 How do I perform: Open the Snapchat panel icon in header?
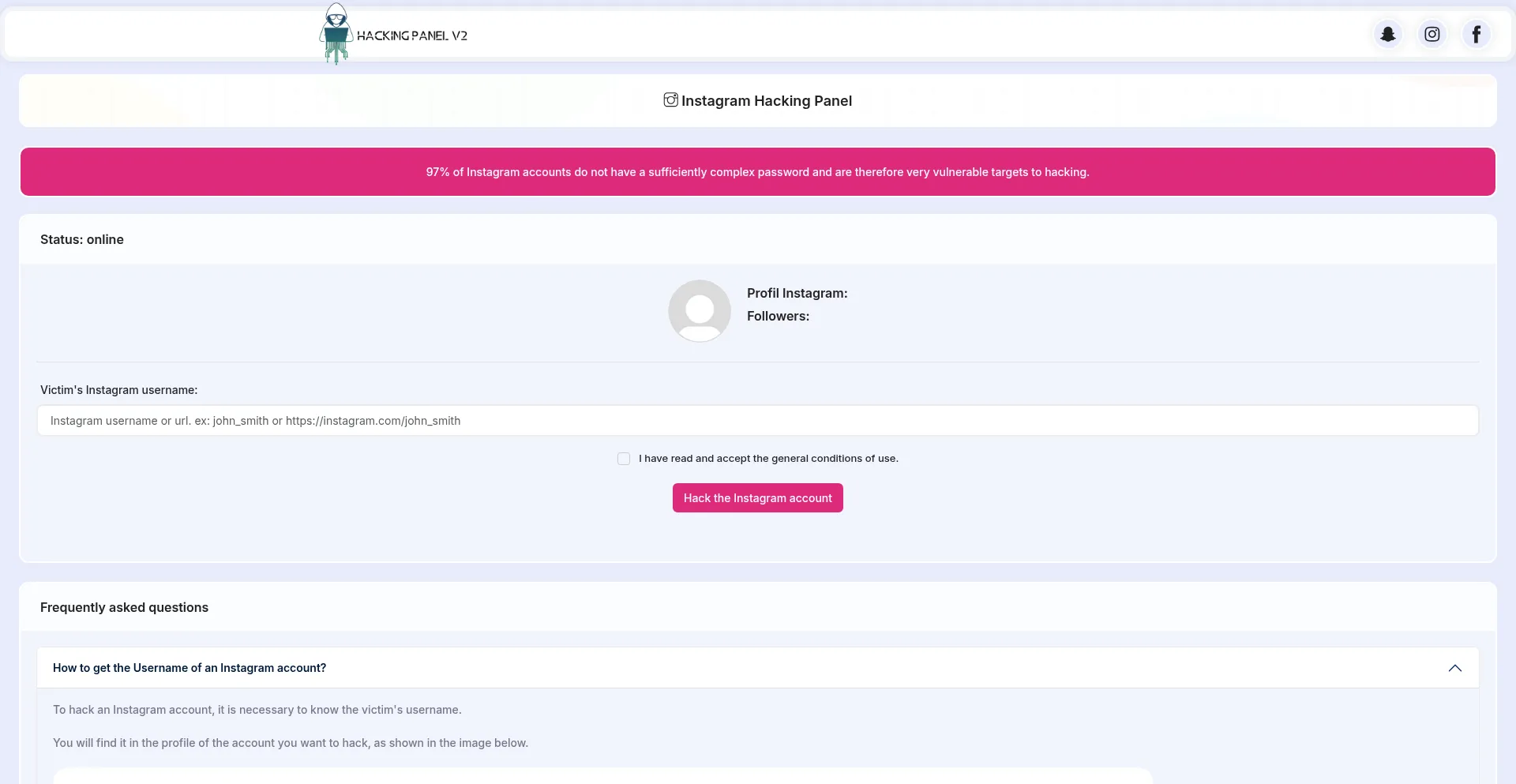click(1387, 34)
